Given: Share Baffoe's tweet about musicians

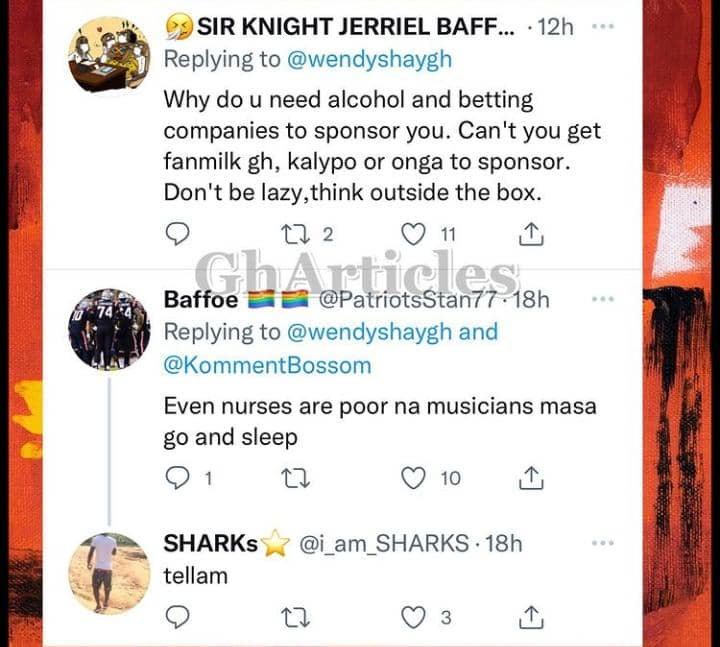Looking at the screenshot, I should (531, 478).
